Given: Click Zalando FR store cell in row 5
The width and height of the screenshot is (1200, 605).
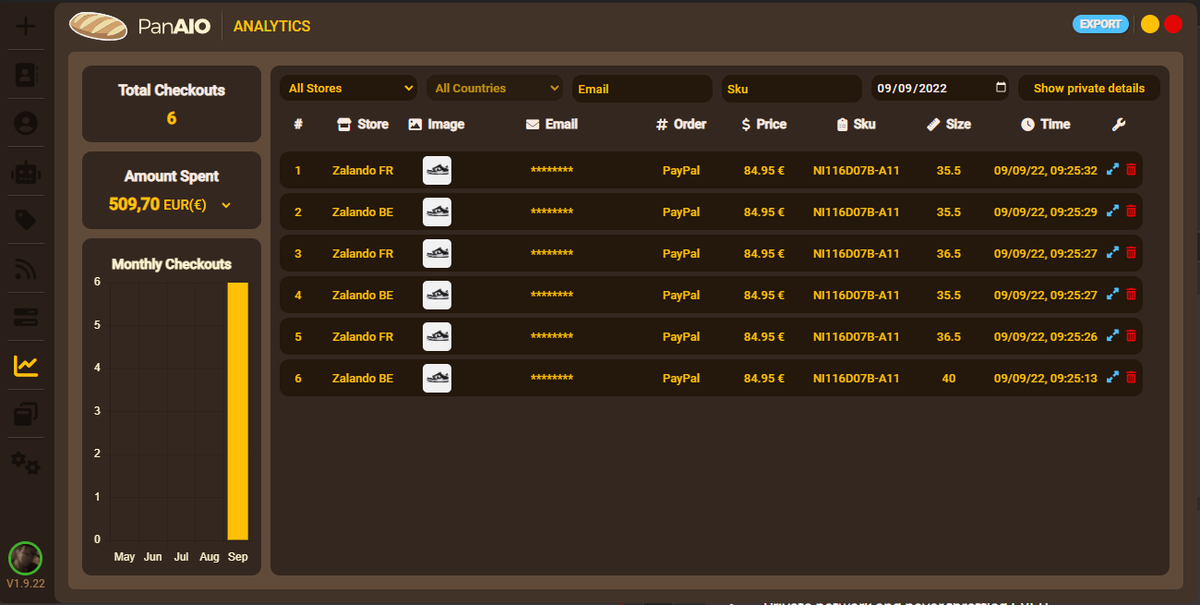Looking at the screenshot, I should point(363,337).
